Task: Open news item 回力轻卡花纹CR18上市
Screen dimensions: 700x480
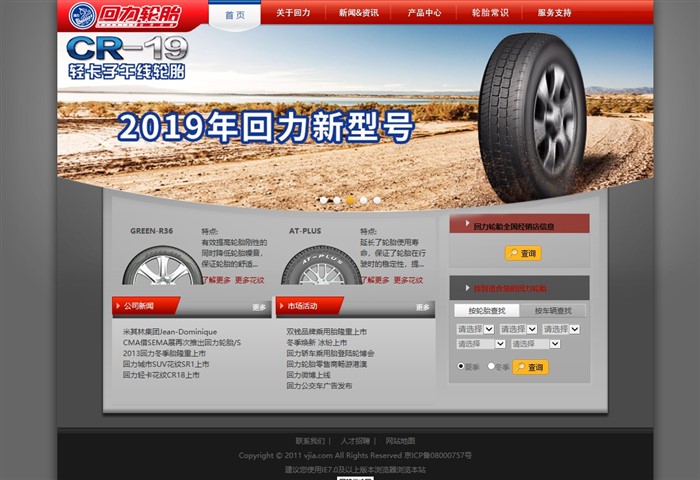Action: (161, 375)
